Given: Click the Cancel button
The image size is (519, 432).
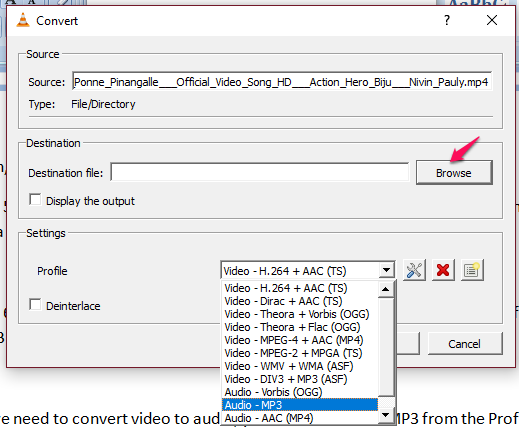Looking at the screenshot, I should click(465, 344).
